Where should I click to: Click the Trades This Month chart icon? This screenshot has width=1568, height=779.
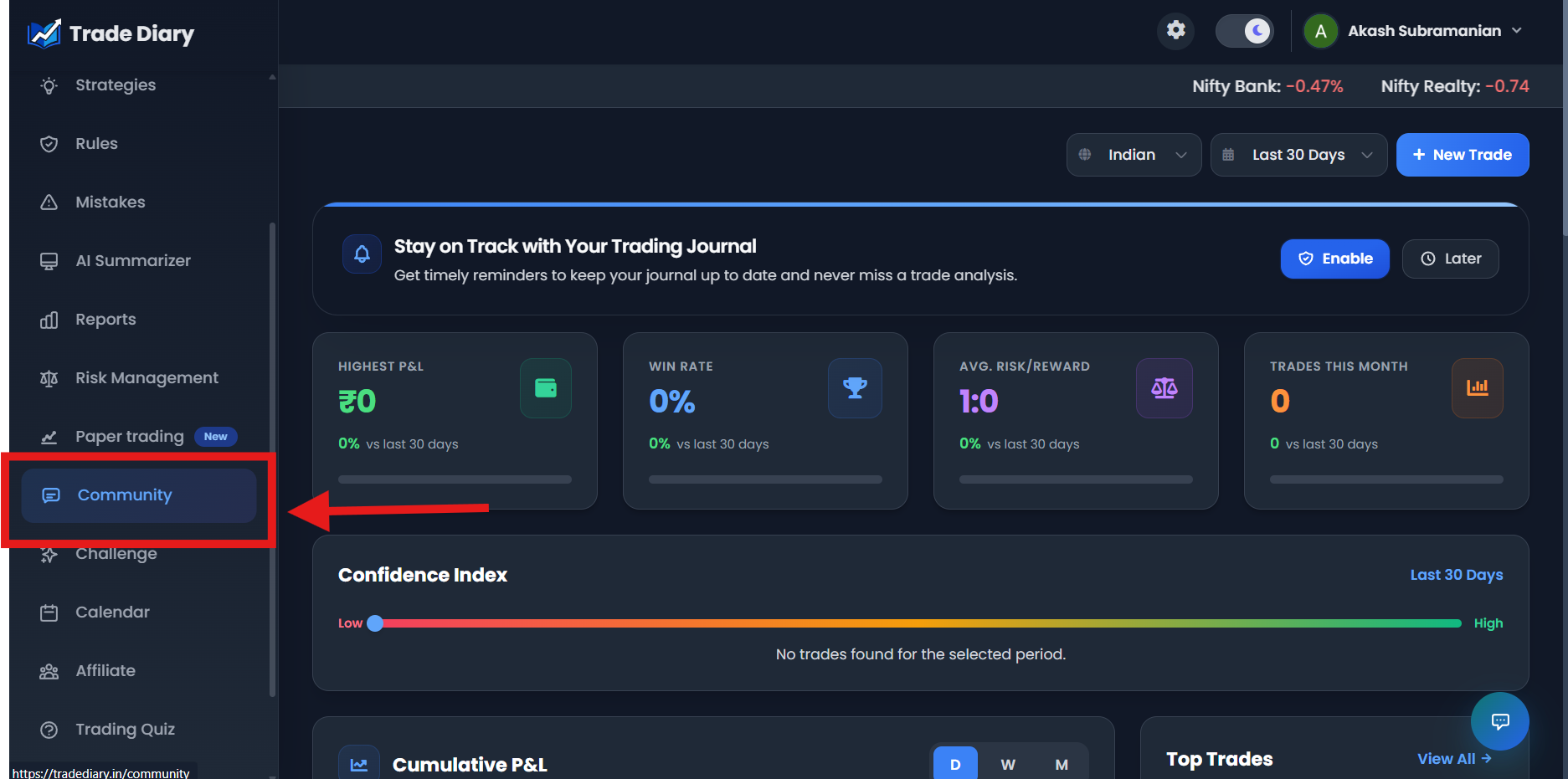[x=1478, y=388]
